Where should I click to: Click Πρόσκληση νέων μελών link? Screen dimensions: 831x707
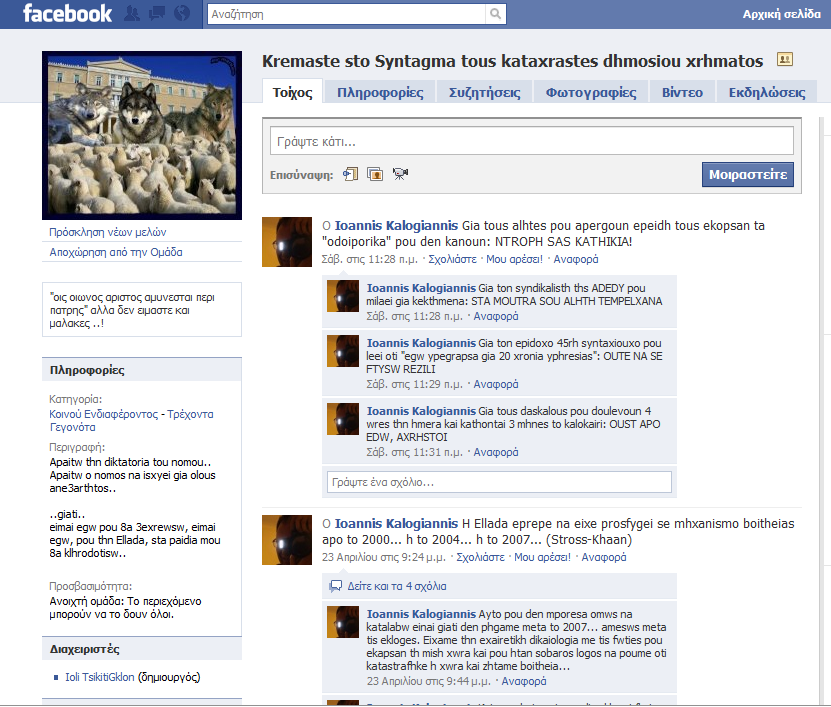(108, 232)
